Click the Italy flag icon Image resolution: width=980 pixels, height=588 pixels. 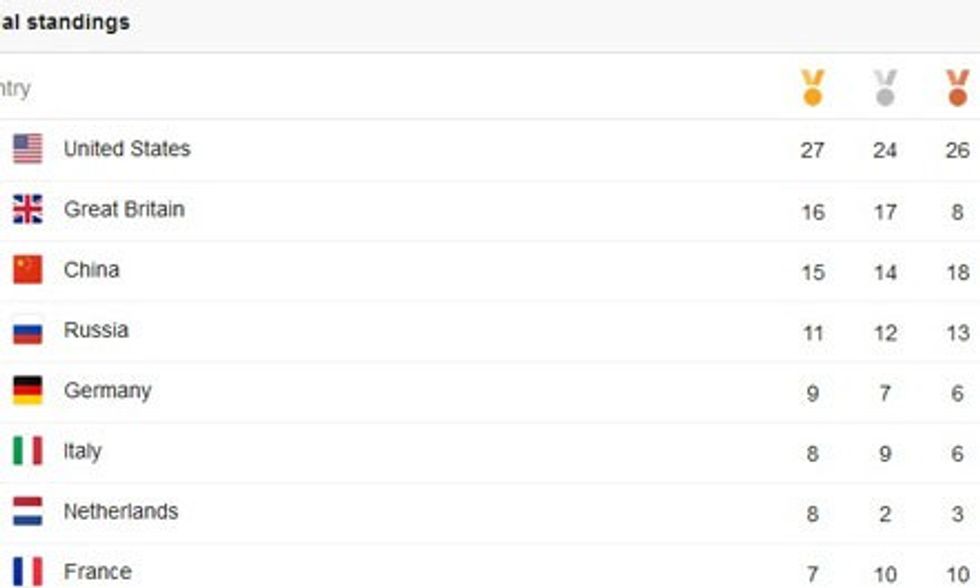pyautogui.click(x=28, y=451)
